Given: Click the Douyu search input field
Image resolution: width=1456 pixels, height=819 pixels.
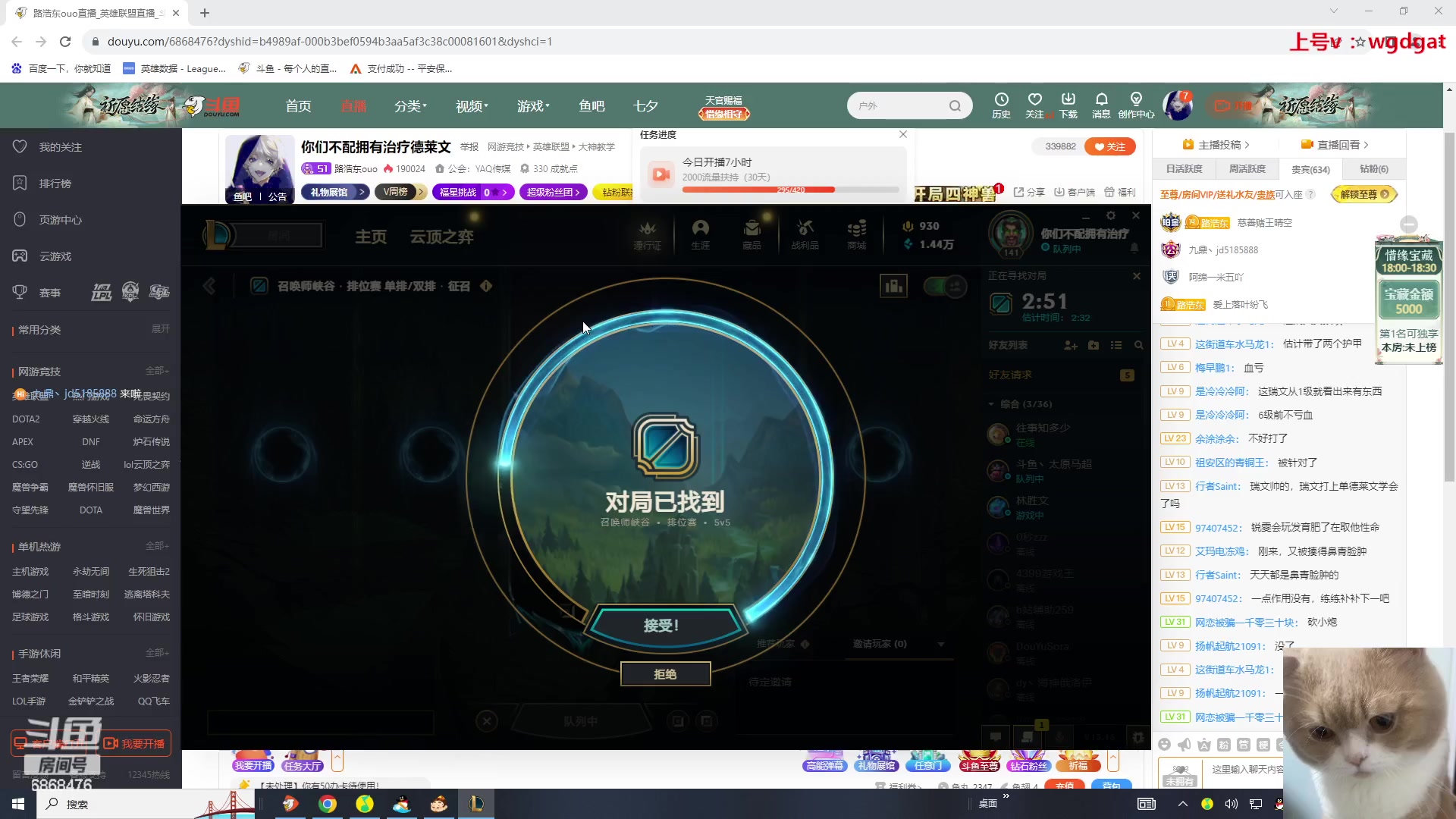Looking at the screenshot, I should (902, 105).
